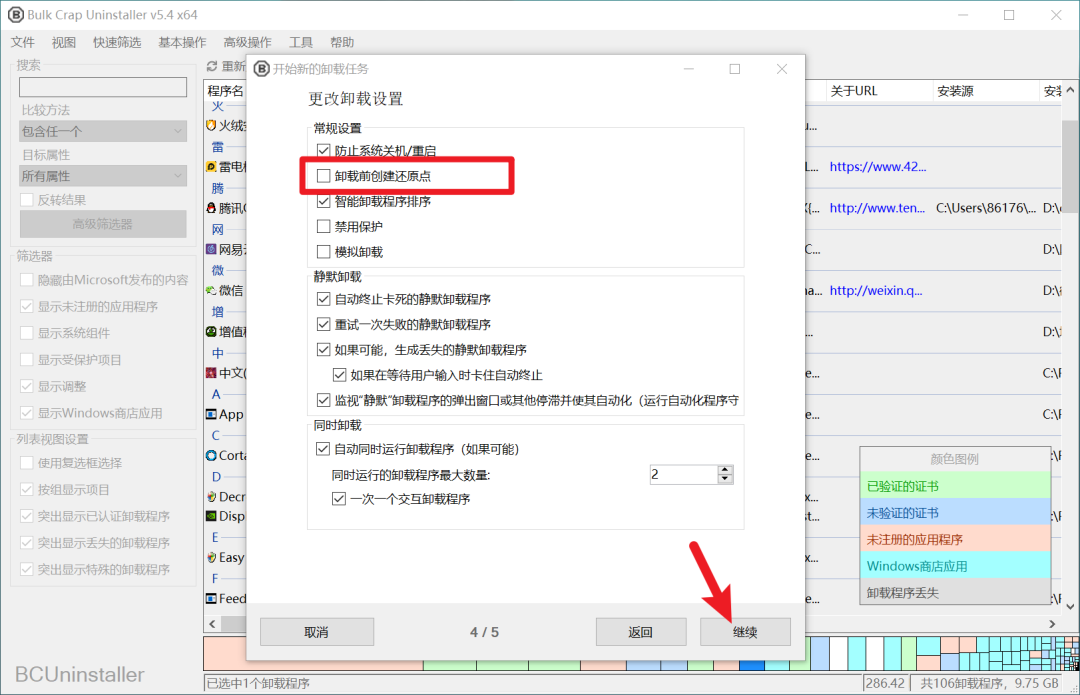Open the 帮助 menu
1080x695 pixels.
[x=340, y=42]
